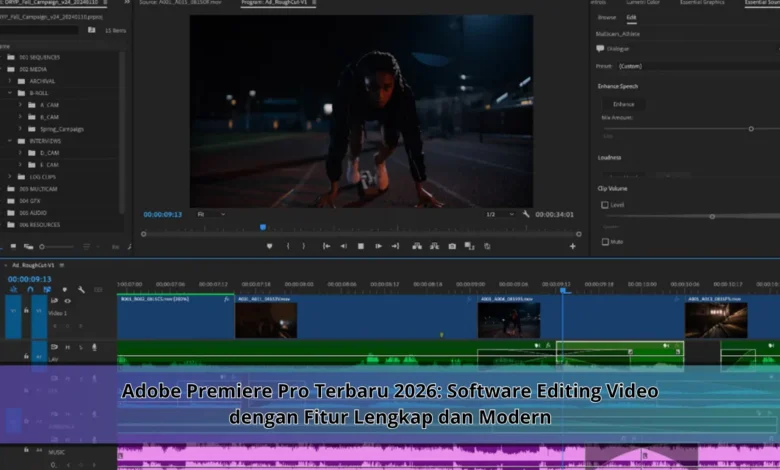Add a marker in the Program monitor
The width and height of the screenshot is (780, 470).
click(269, 246)
